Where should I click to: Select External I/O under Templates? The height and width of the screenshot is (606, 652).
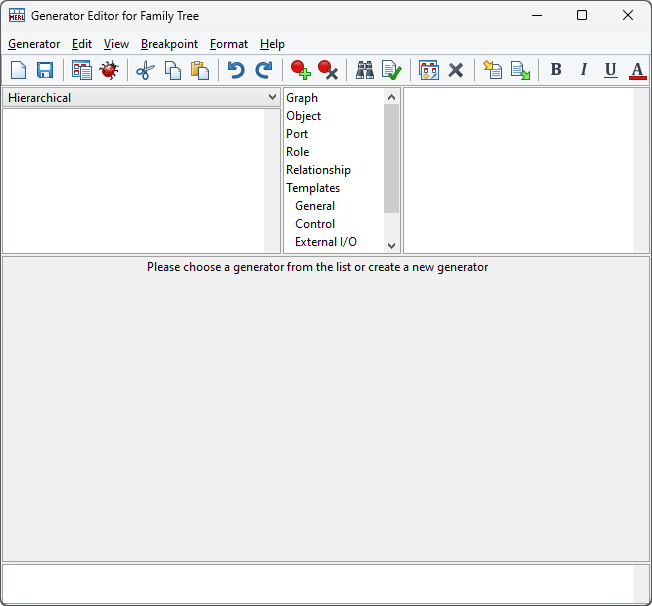[326, 242]
